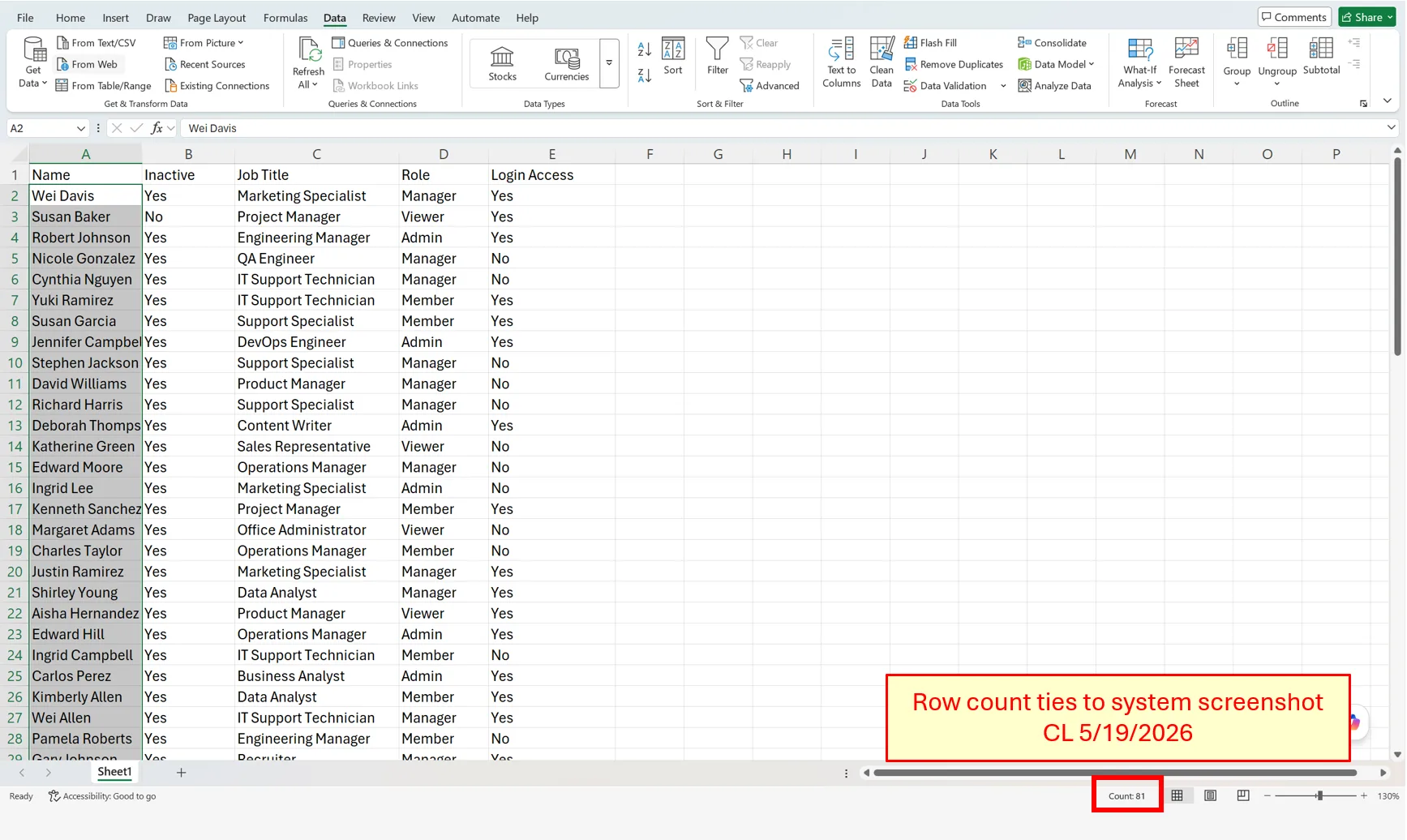Click the Share button
1407x840 pixels.
click(1367, 17)
